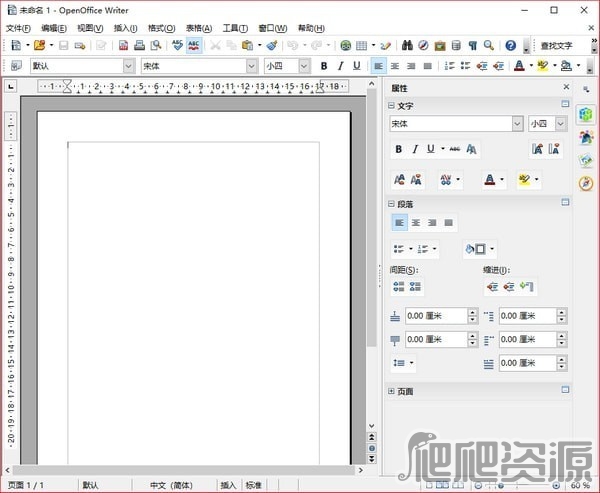Click the 默认 page style in status bar
The width and height of the screenshot is (600, 493).
click(90, 485)
